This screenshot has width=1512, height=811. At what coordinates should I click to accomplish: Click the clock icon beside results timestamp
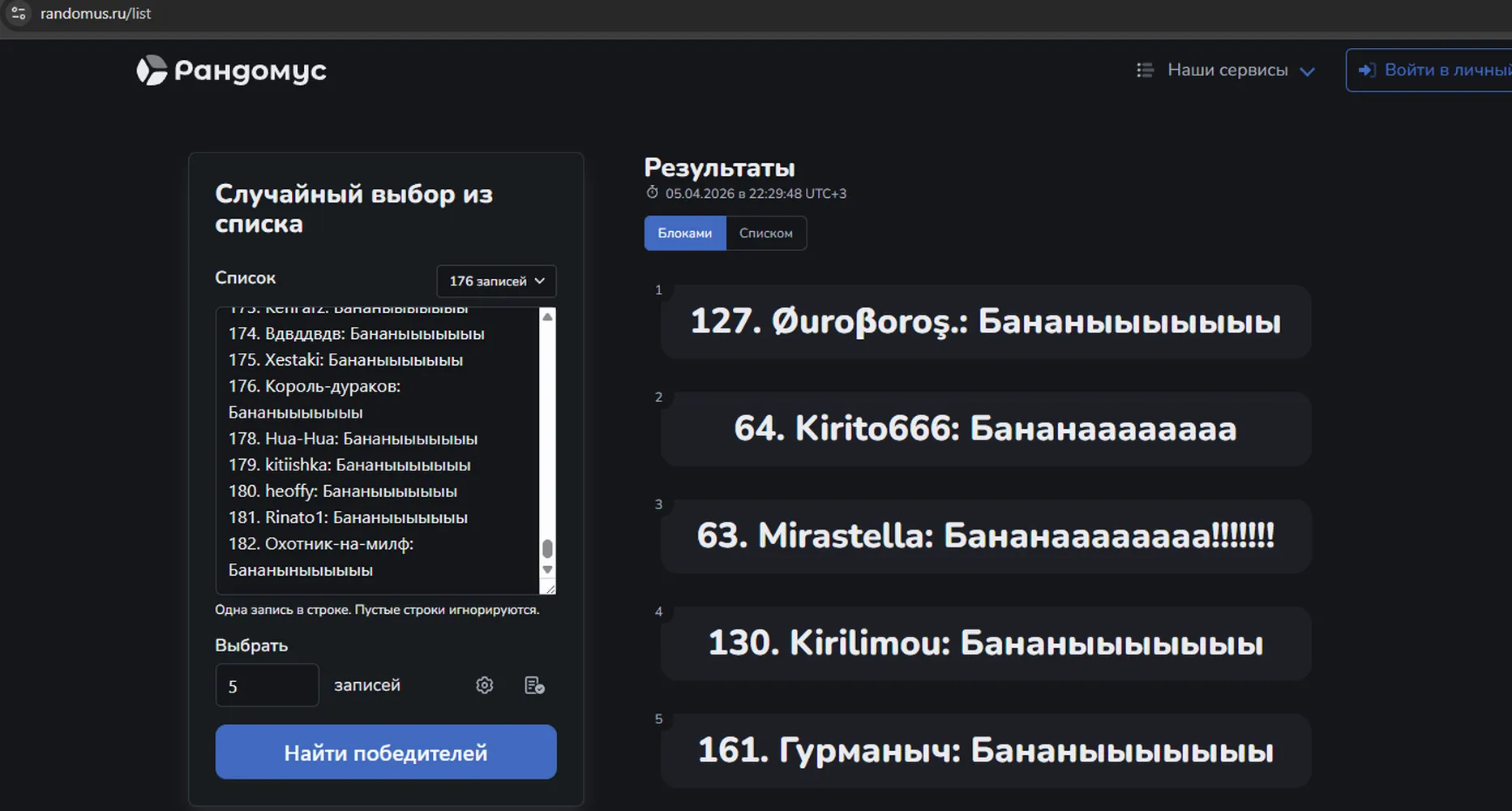652,193
